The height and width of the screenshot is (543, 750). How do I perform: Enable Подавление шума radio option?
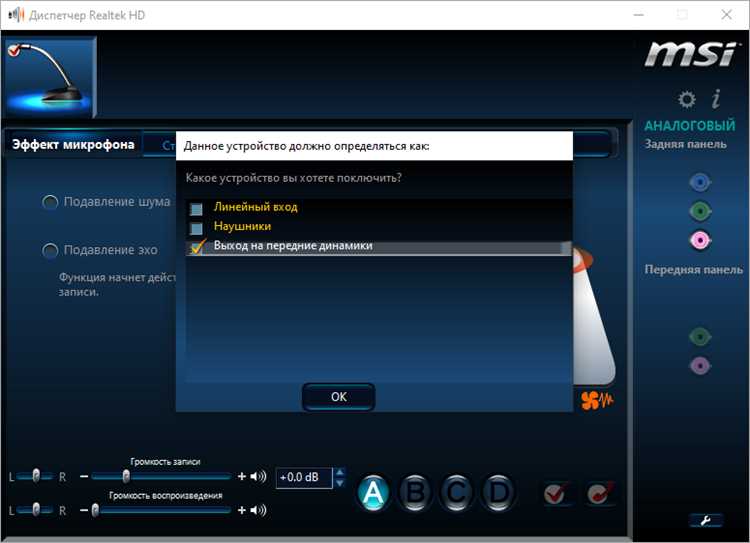[50, 202]
